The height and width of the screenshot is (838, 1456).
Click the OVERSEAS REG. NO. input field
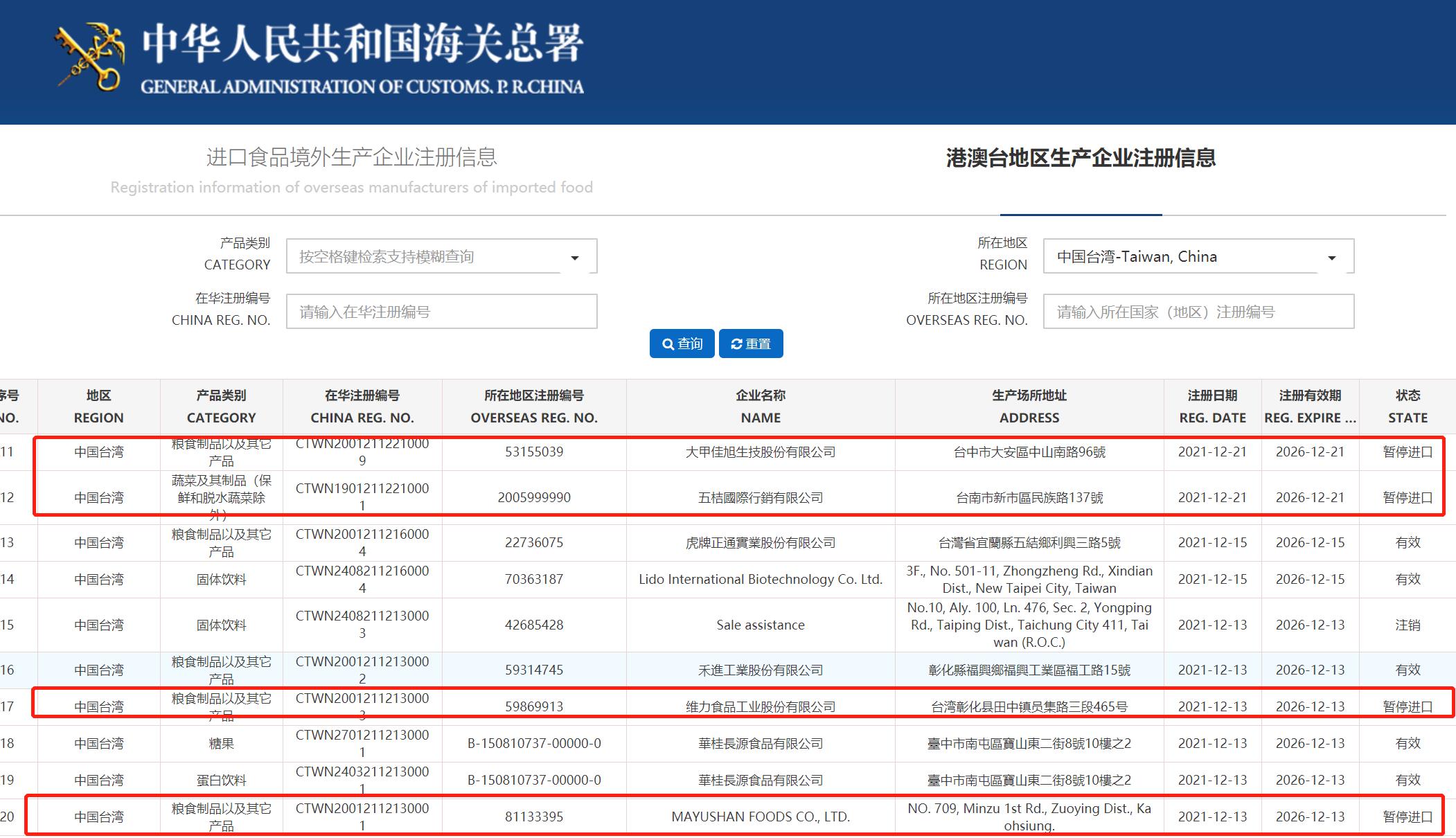point(1198,312)
